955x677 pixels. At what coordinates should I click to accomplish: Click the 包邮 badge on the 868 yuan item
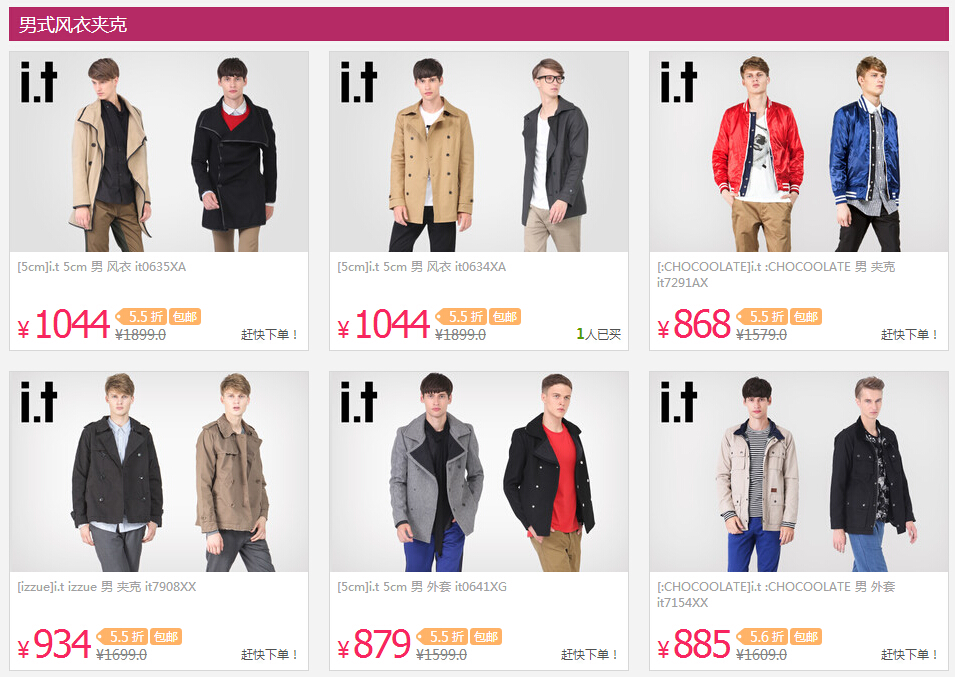(806, 317)
